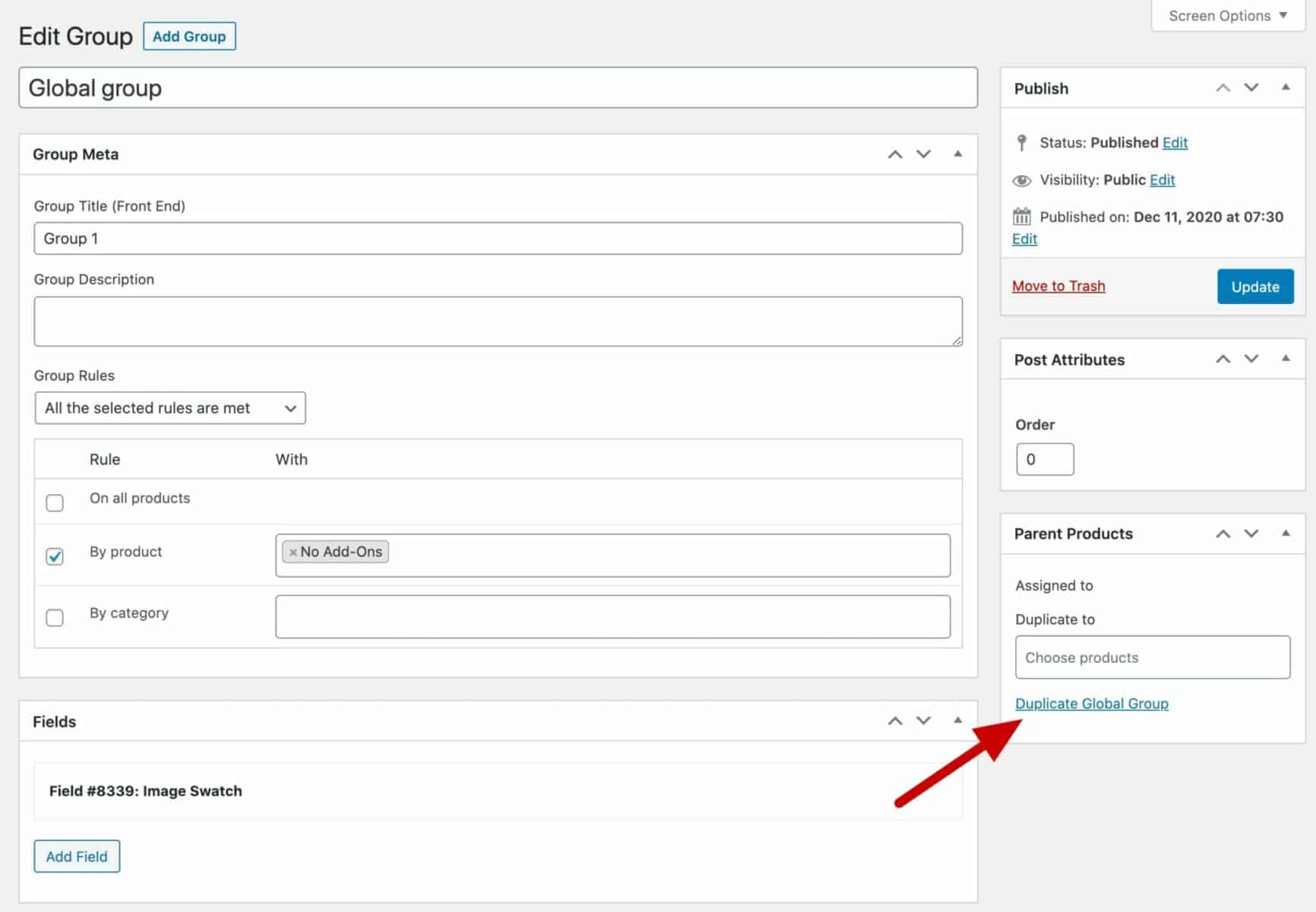Remove the No Add-Ons product tag

click(x=293, y=552)
